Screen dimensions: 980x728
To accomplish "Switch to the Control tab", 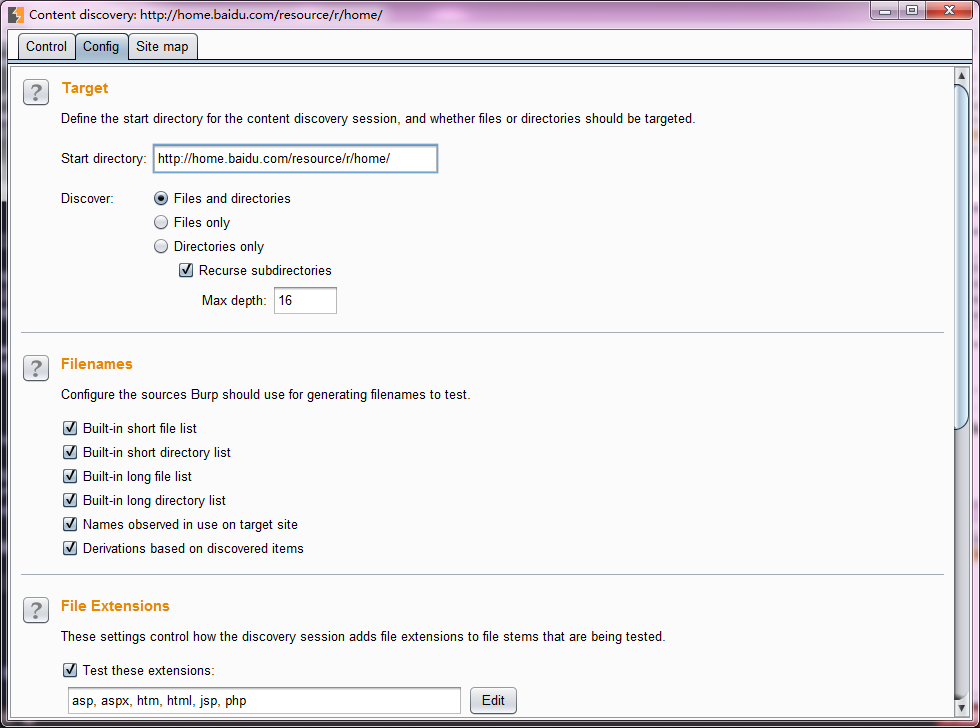I will tap(47, 47).
